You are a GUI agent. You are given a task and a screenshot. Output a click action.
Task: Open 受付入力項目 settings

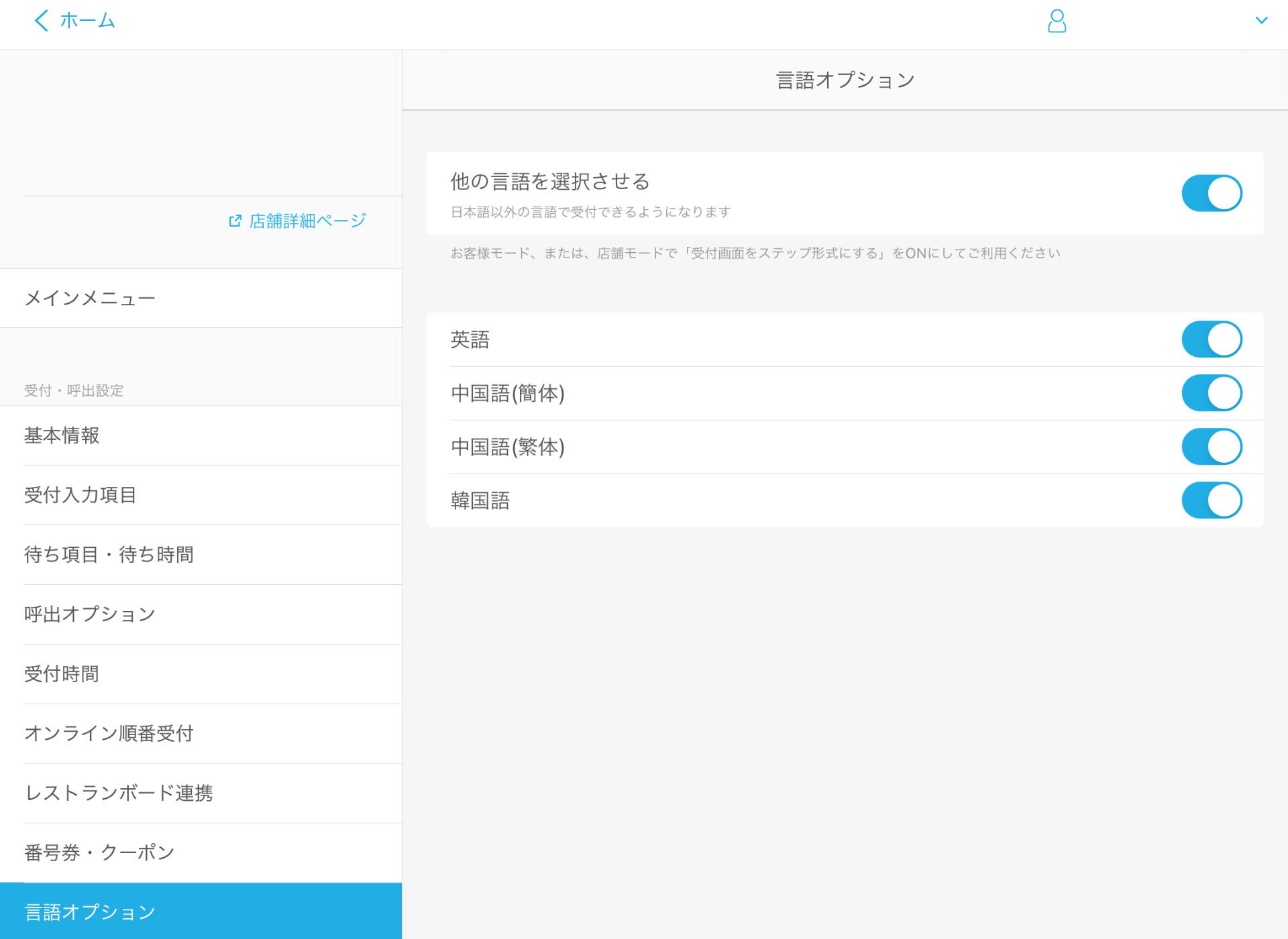click(x=80, y=495)
